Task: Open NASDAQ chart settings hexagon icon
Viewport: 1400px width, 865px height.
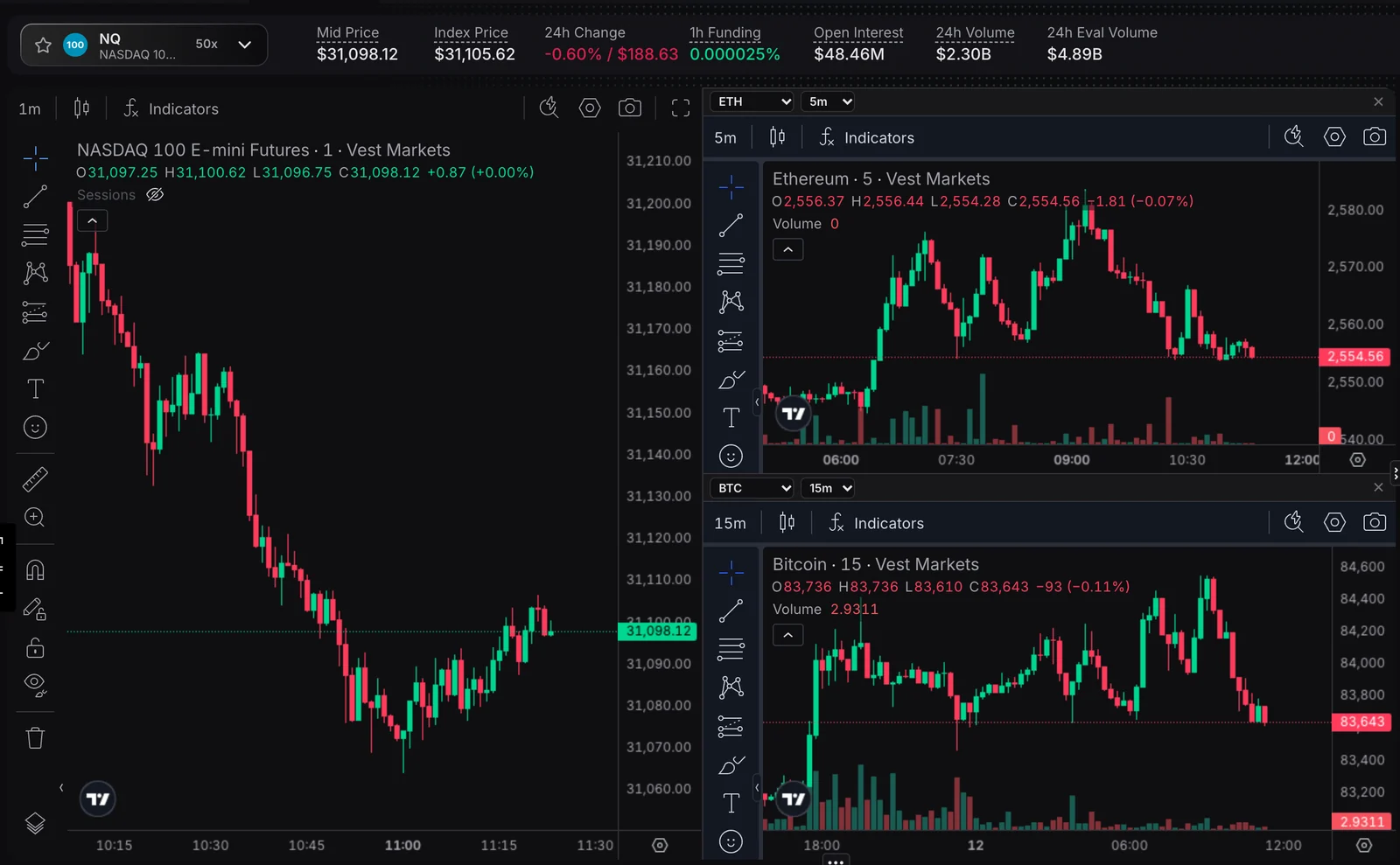Action: (x=590, y=108)
